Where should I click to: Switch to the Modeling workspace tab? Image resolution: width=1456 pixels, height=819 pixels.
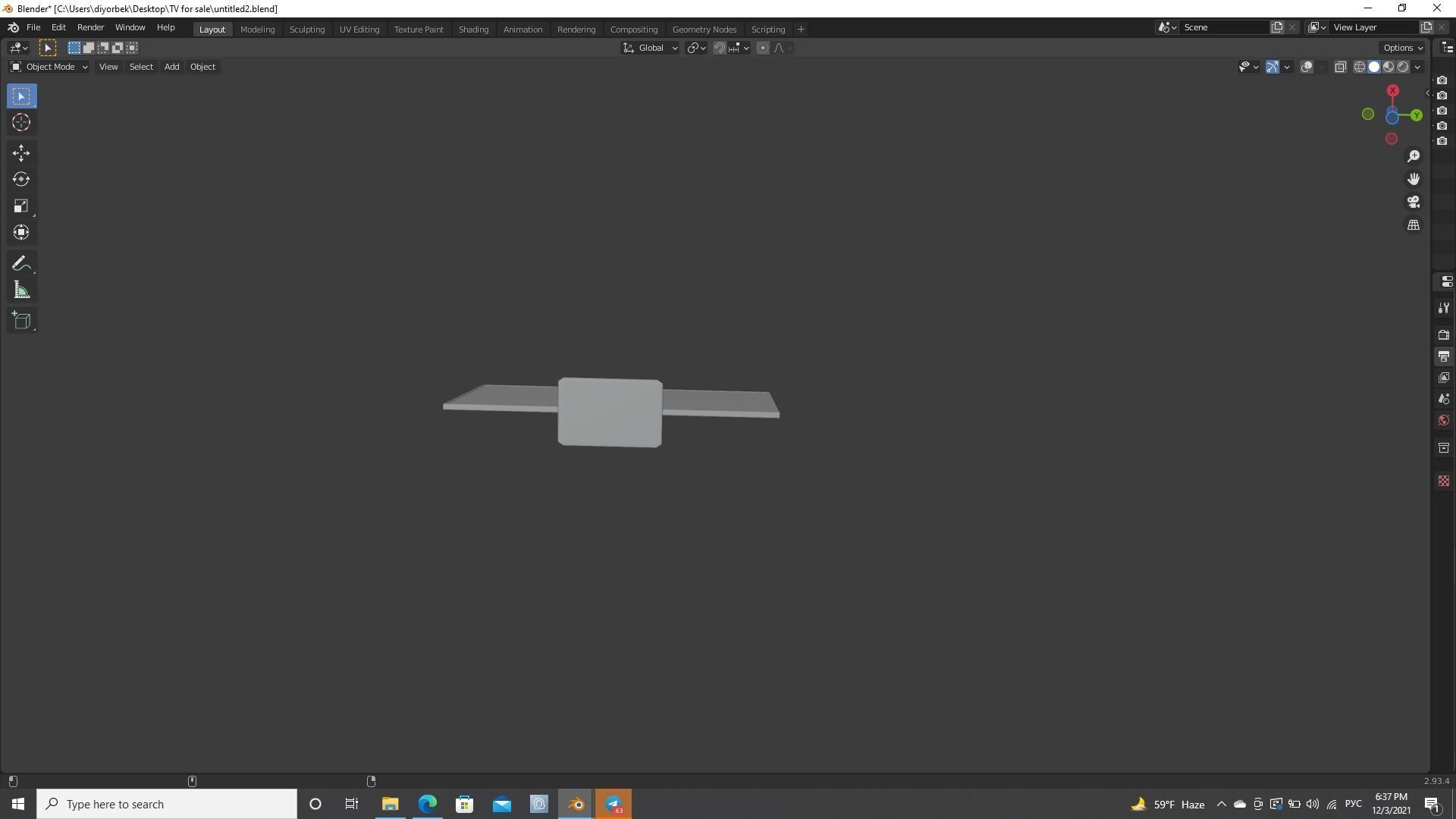coord(257,29)
